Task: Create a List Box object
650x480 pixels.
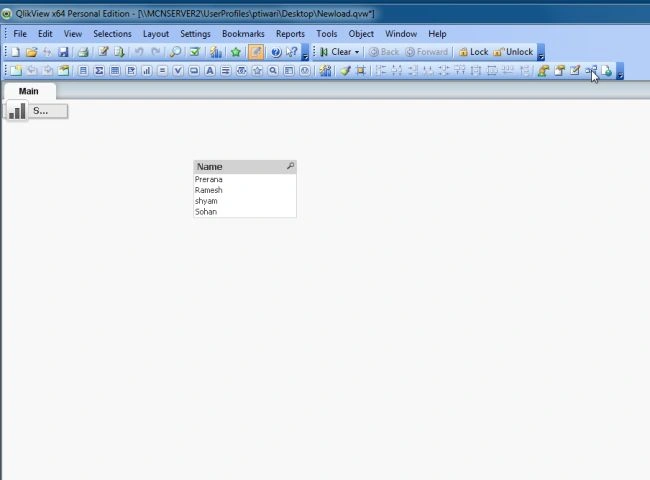Action: point(83,71)
